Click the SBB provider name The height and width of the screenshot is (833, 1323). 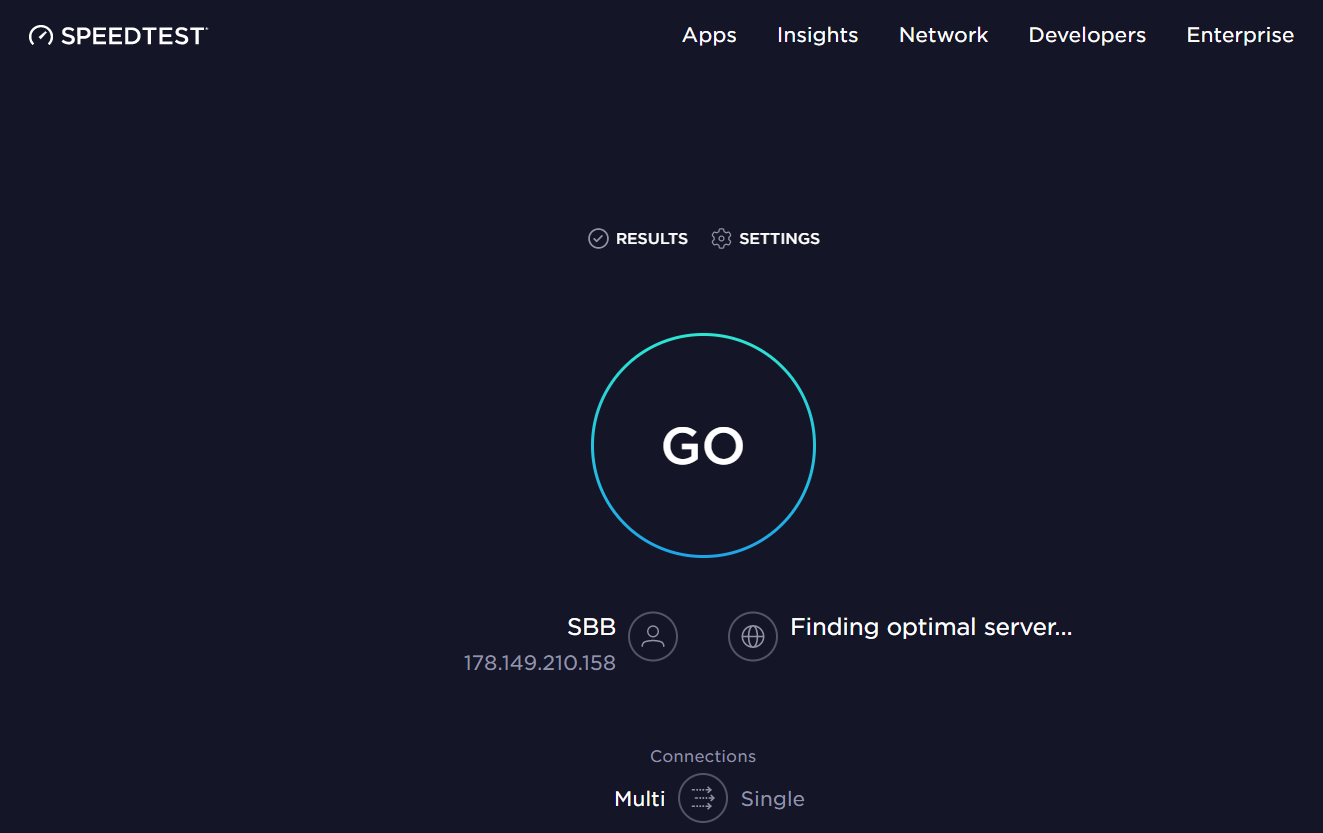(591, 627)
